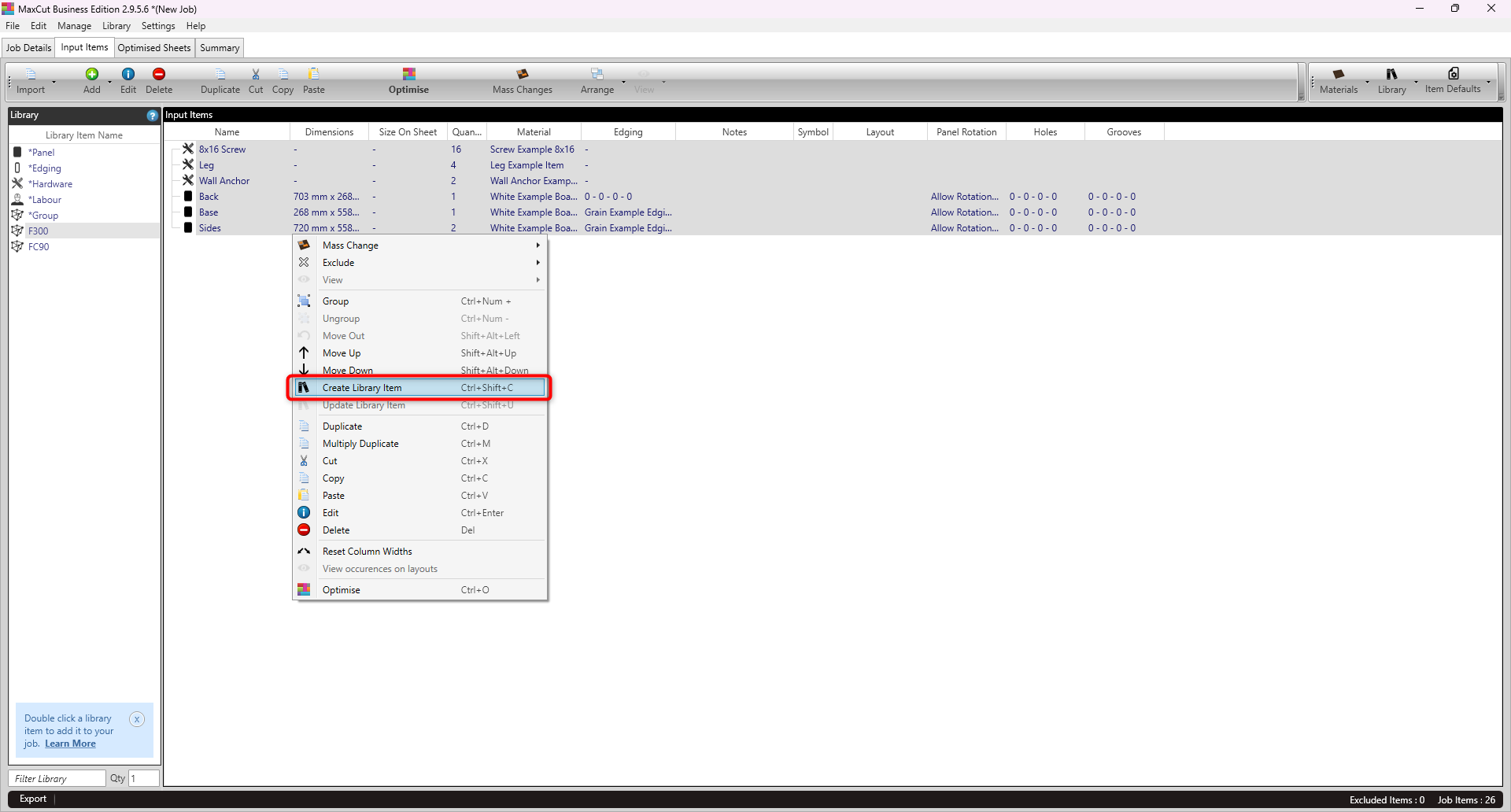Select the *Labour library item
The height and width of the screenshot is (812, 1511).
45,200
